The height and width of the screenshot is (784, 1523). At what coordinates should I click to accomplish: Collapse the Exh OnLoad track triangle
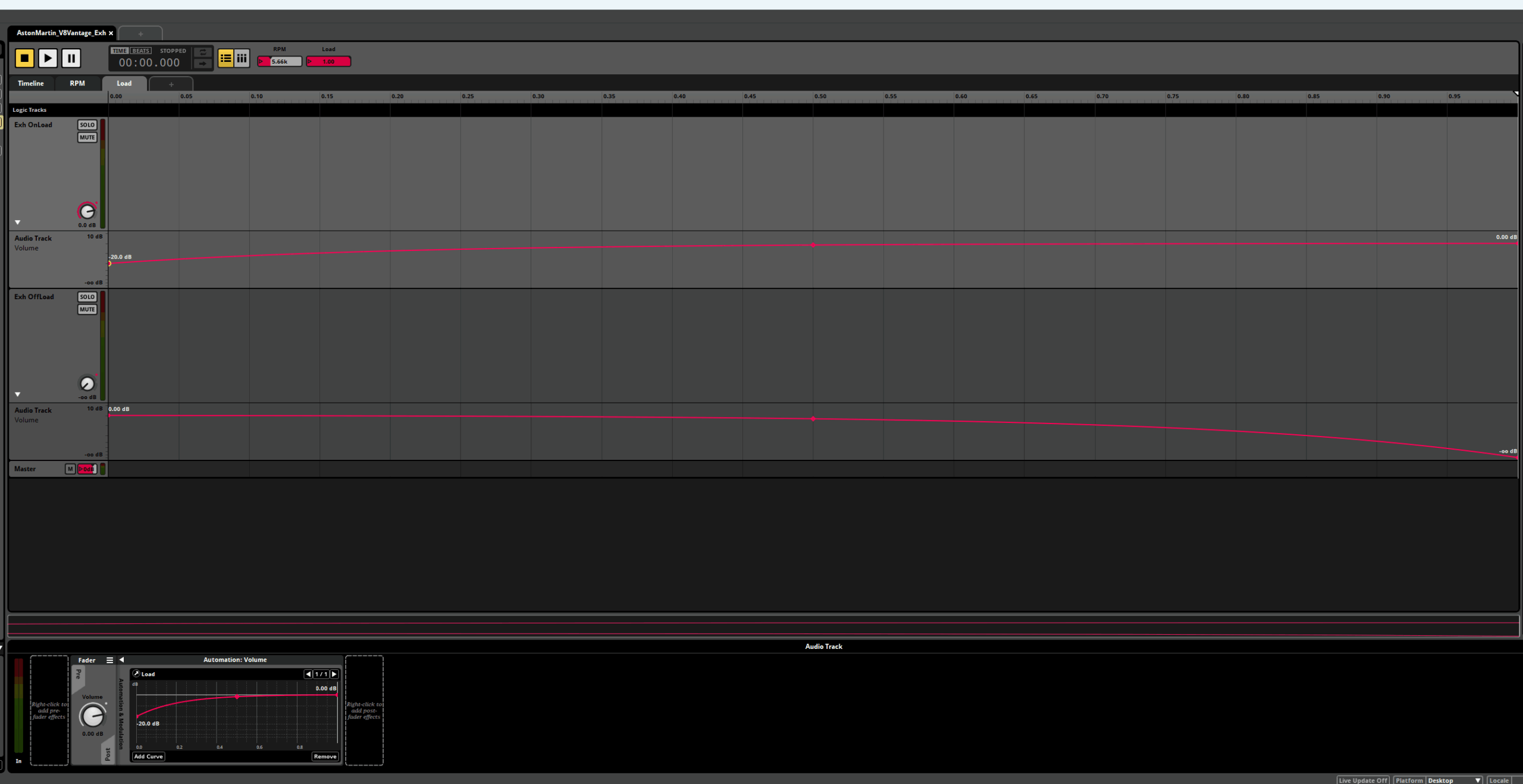pyautogui.click(x=18, y=222)
